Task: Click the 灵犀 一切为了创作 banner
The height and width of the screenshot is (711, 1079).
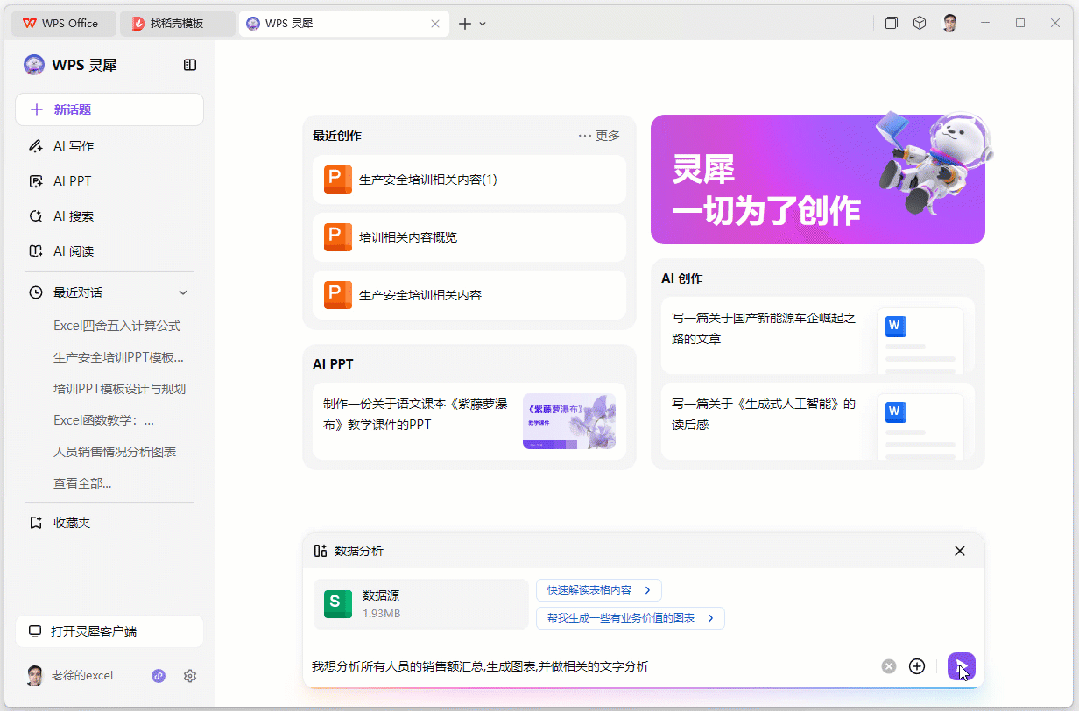Action: coord(818,180)
